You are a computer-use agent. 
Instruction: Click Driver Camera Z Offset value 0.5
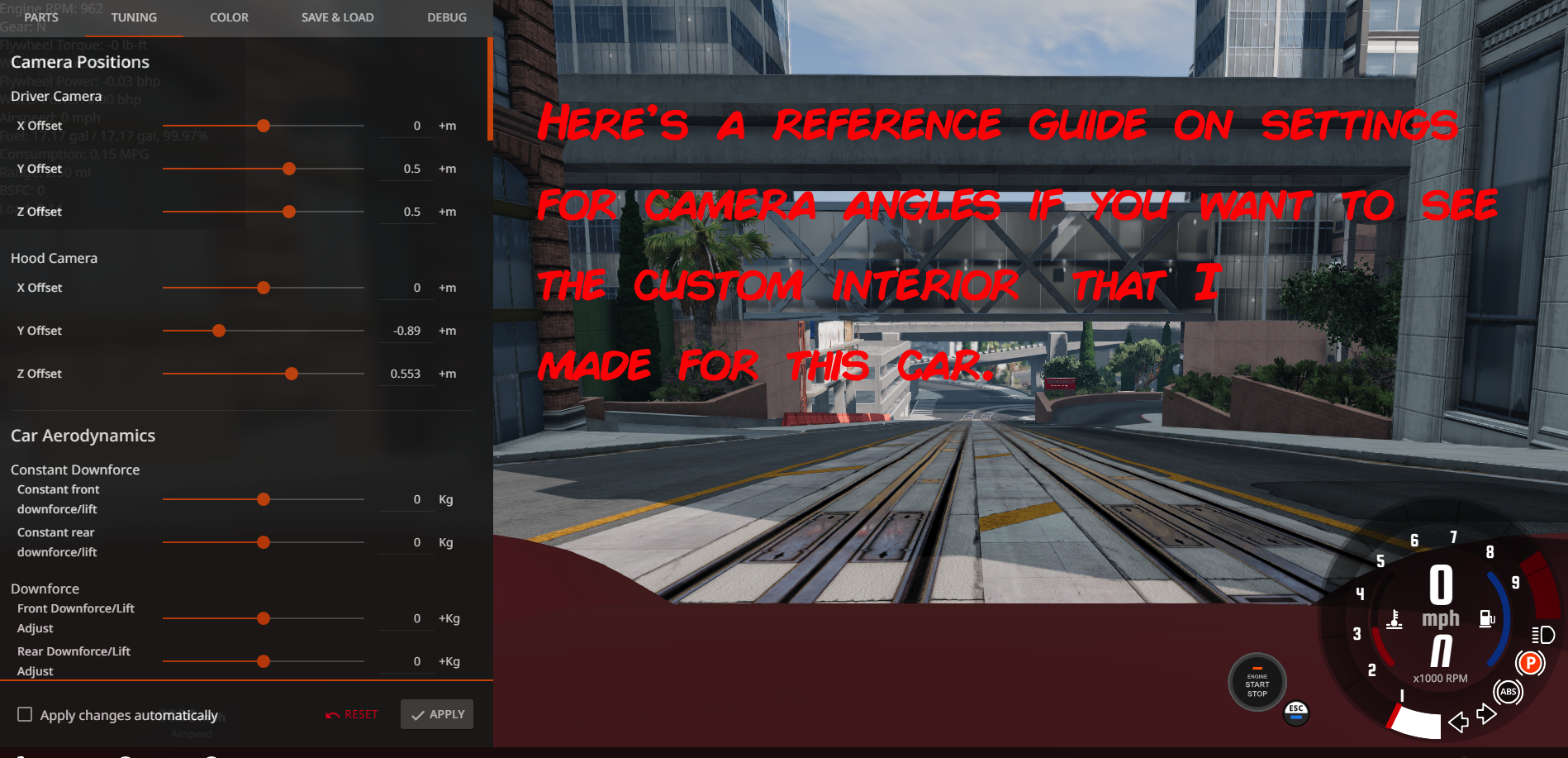[406, 212]
